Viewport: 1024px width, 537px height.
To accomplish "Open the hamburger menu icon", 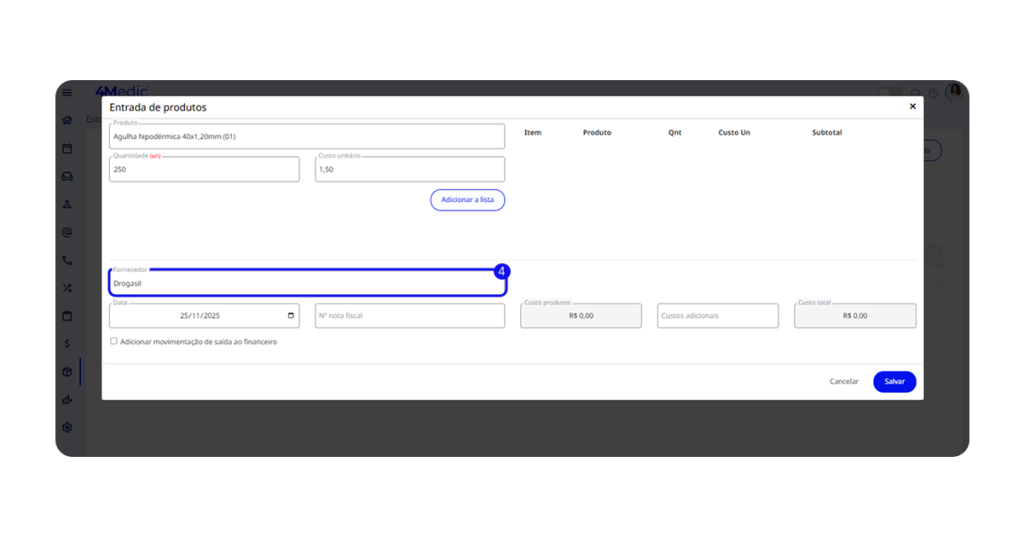I will click(67, 93).
